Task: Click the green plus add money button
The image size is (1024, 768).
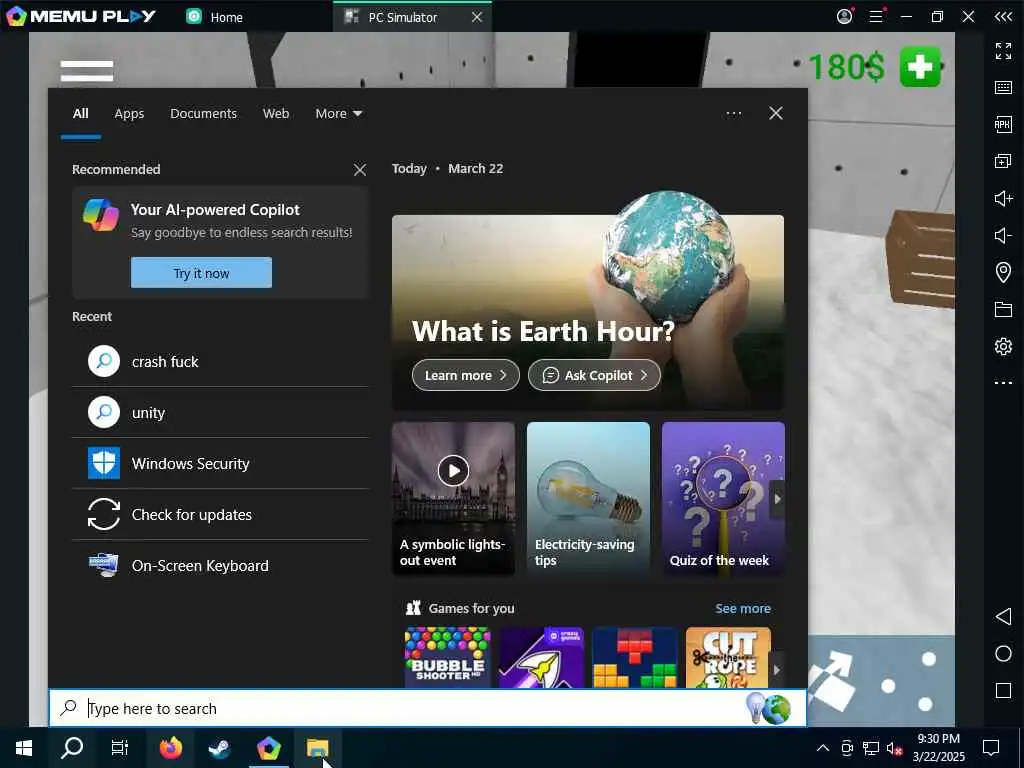Action: 920,67
